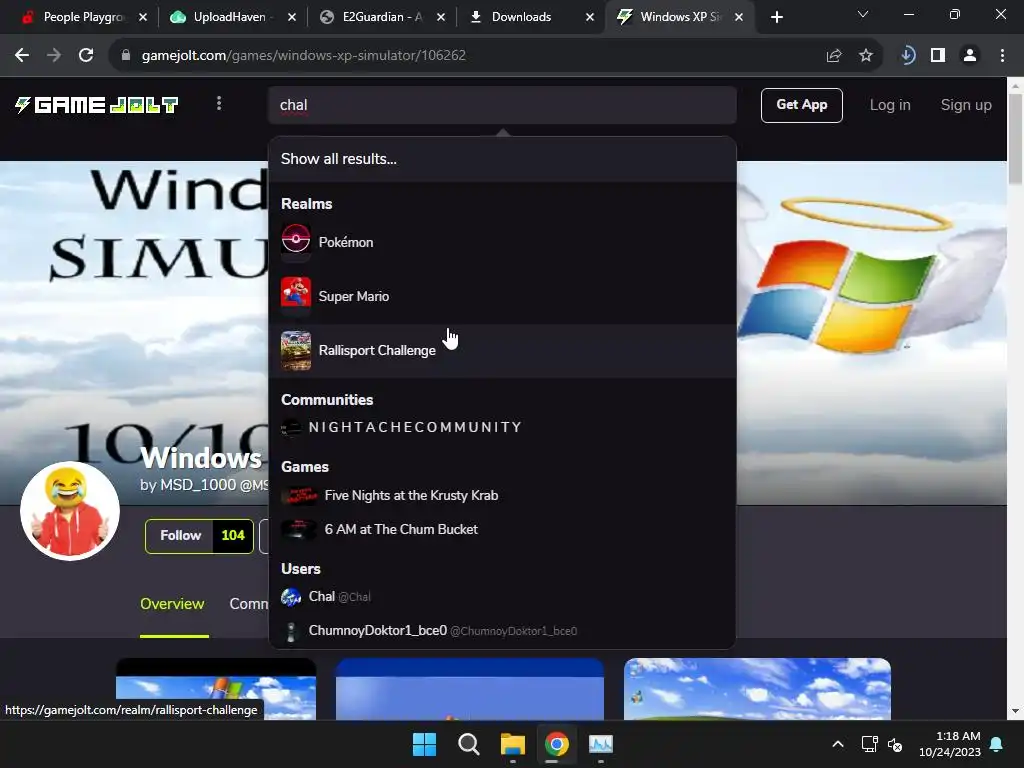Viewport: 1024px width, 768px height.
Task: Reload the page with the refresh icon
Action: pos(86,56)
